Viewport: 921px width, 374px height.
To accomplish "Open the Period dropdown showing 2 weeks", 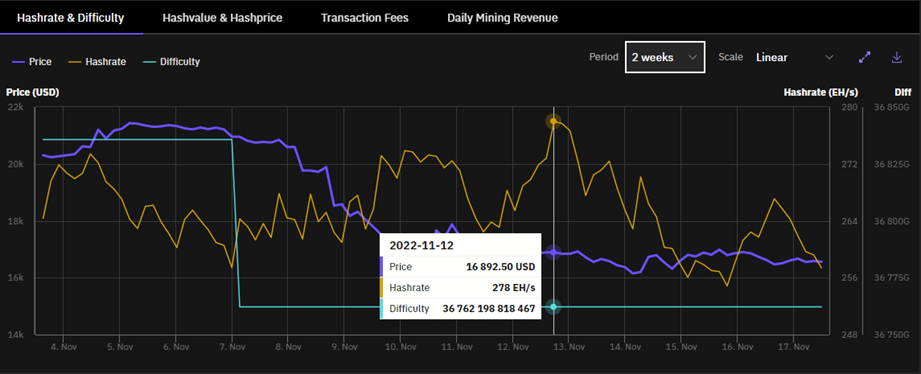I will [665, 57].
